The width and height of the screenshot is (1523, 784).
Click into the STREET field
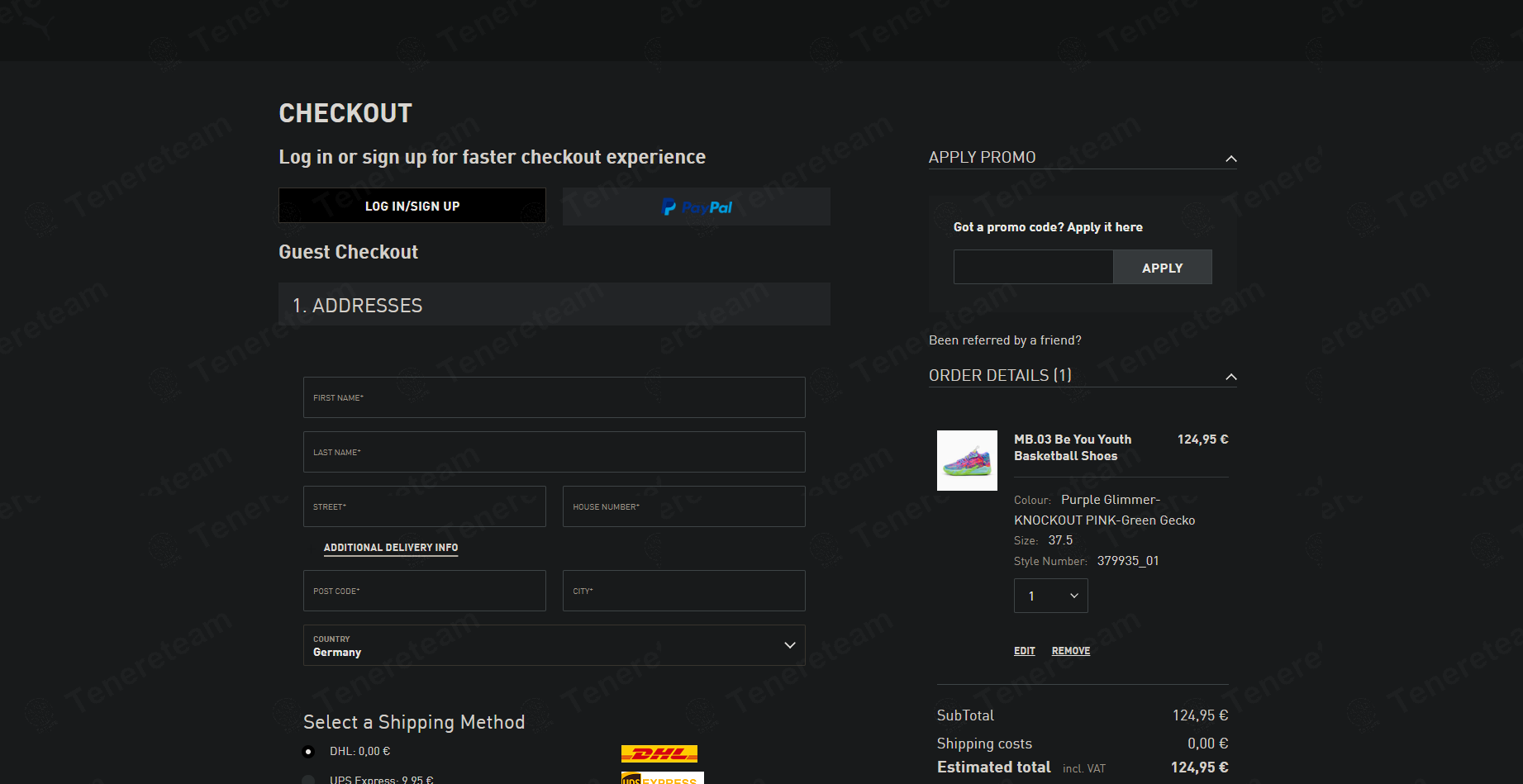(425, 506)
